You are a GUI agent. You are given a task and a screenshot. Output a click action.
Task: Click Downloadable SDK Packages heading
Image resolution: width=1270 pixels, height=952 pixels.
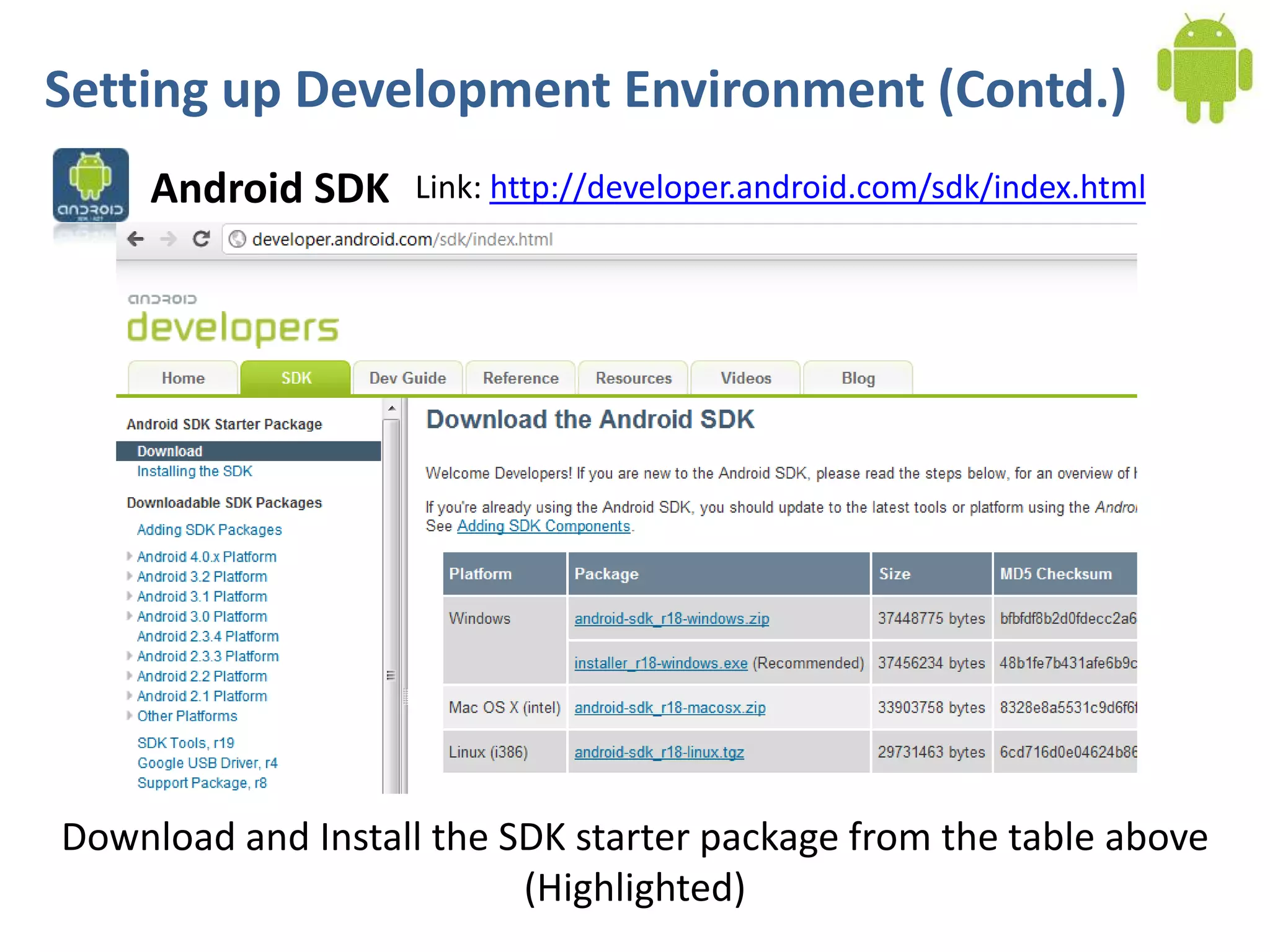coord(224,503)
